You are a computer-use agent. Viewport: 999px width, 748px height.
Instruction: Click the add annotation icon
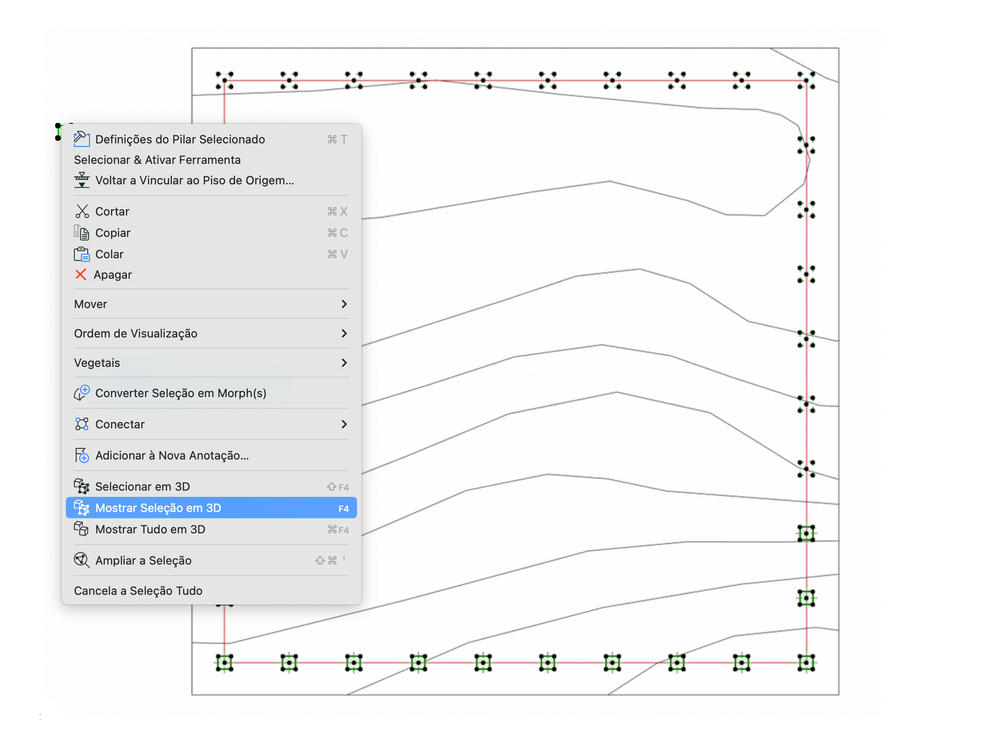tap(82, 456)
